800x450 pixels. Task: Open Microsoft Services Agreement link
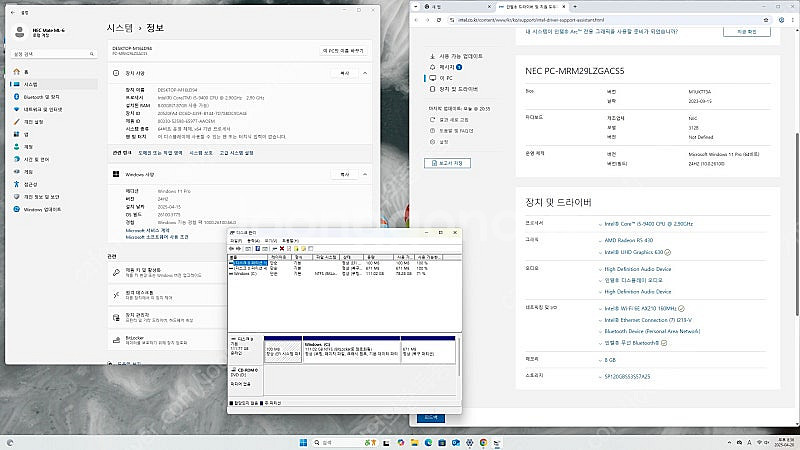pyautogui.click(x=147, y=231)
